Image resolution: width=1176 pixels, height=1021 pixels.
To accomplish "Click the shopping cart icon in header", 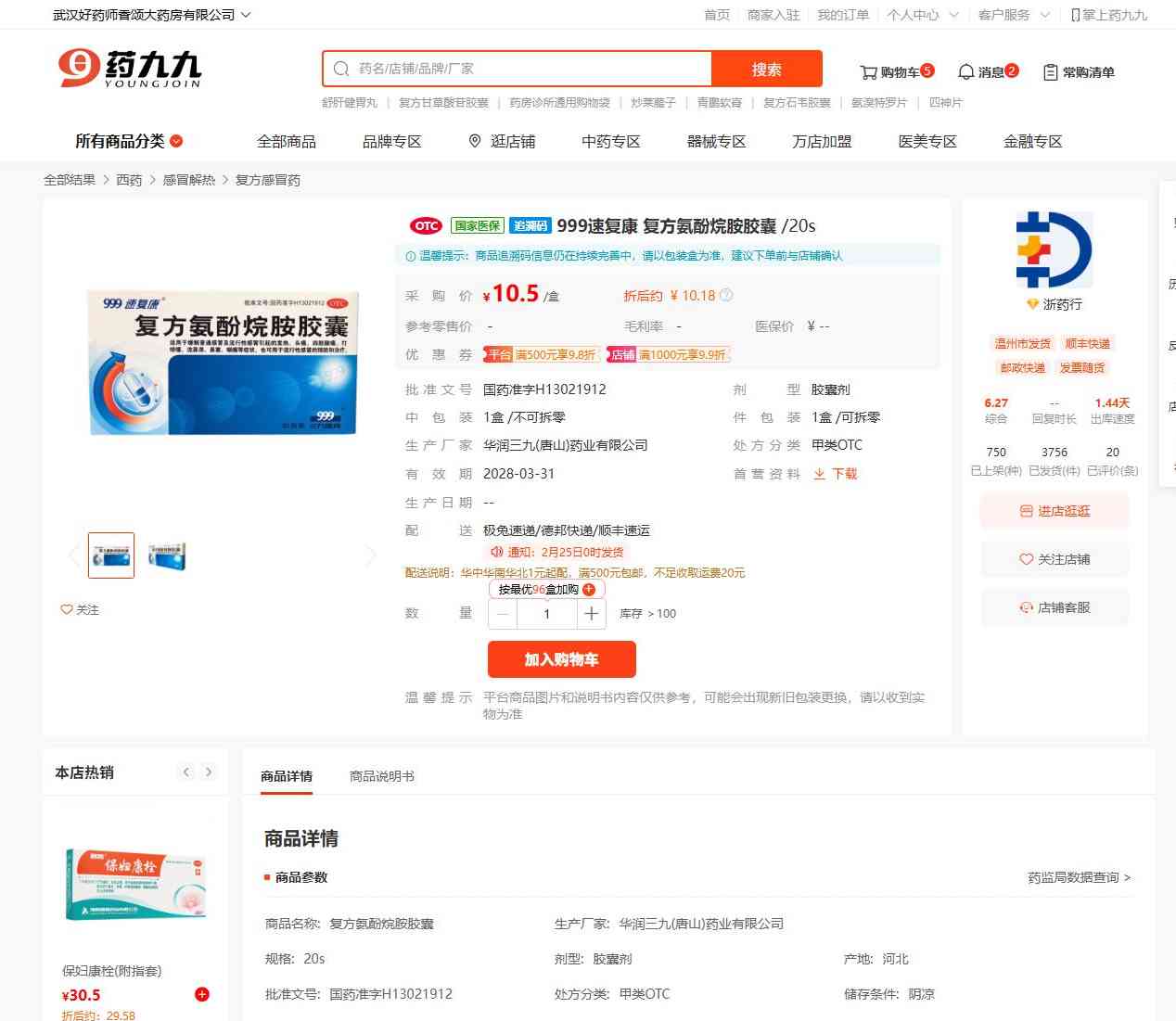I will pos(868,72).
